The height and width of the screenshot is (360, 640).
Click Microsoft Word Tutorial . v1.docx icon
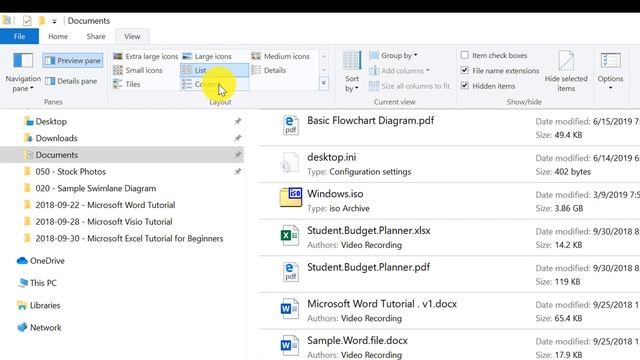[x=289, y=309]
